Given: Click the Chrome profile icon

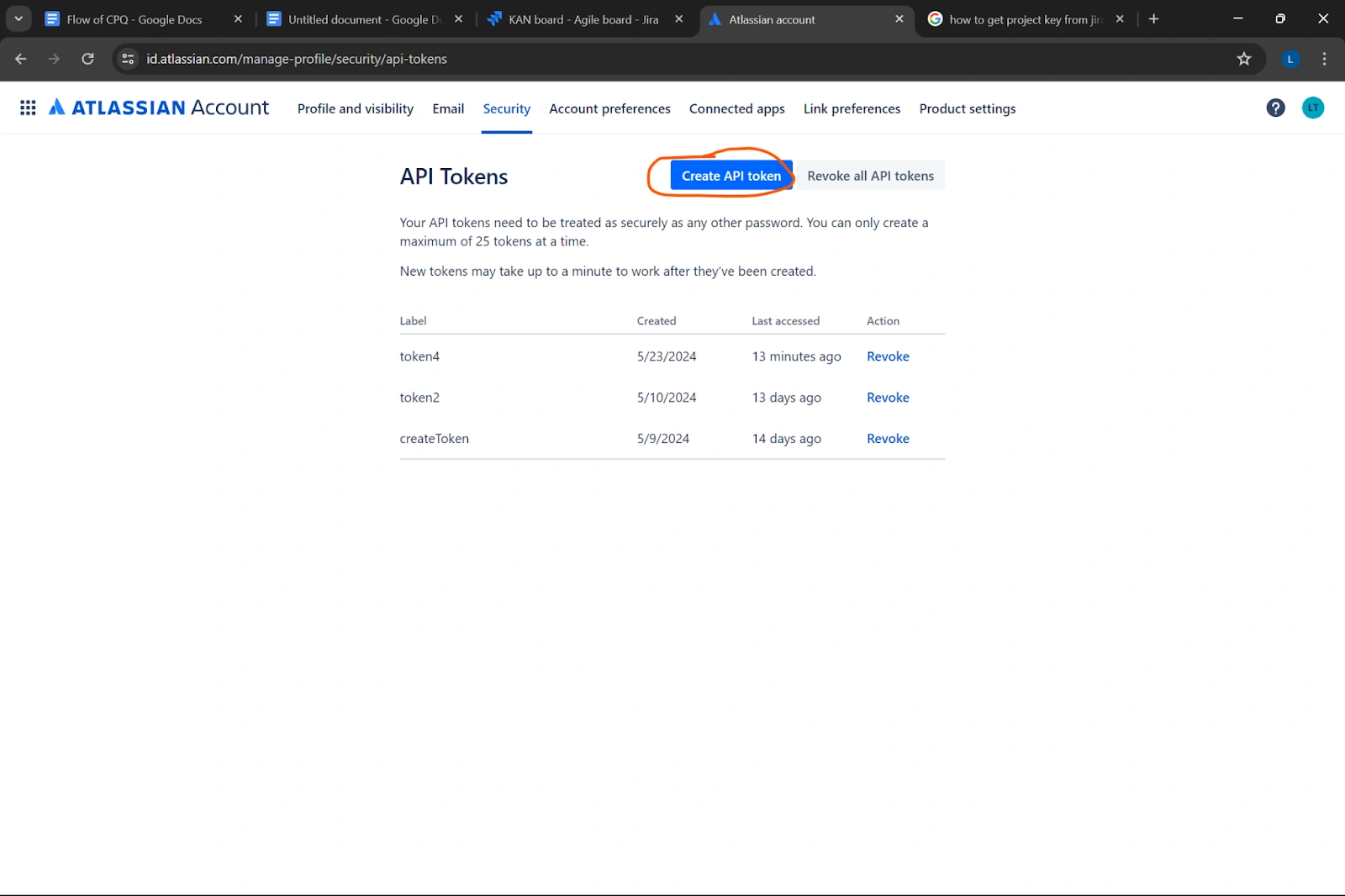Looking at the screenshot, I should point(1290,59).
